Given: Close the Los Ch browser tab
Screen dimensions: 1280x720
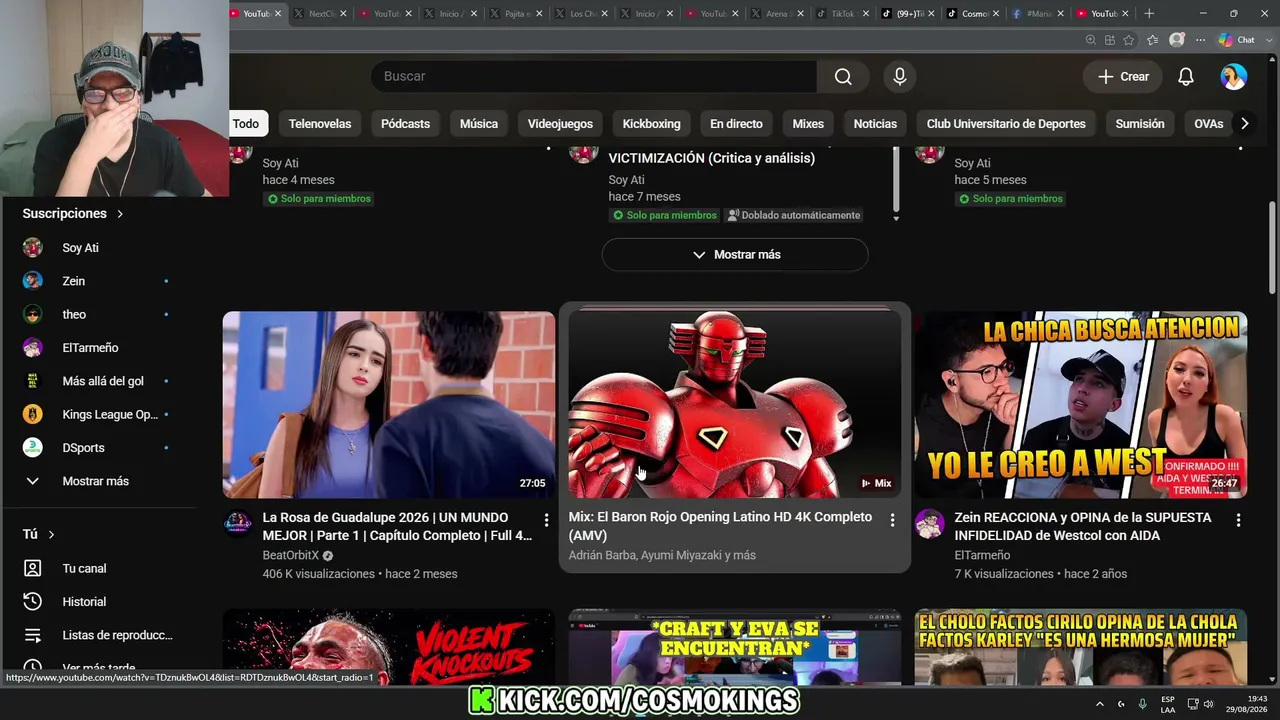Looking at the screenshot, I should (604, 14).
